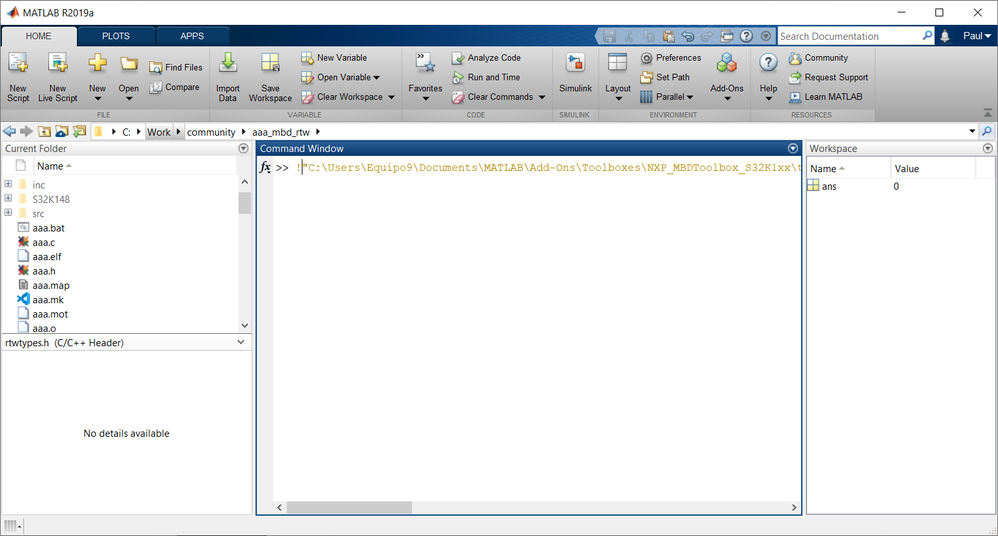
Task: Click Save Workspace
Action: [270, 78]
